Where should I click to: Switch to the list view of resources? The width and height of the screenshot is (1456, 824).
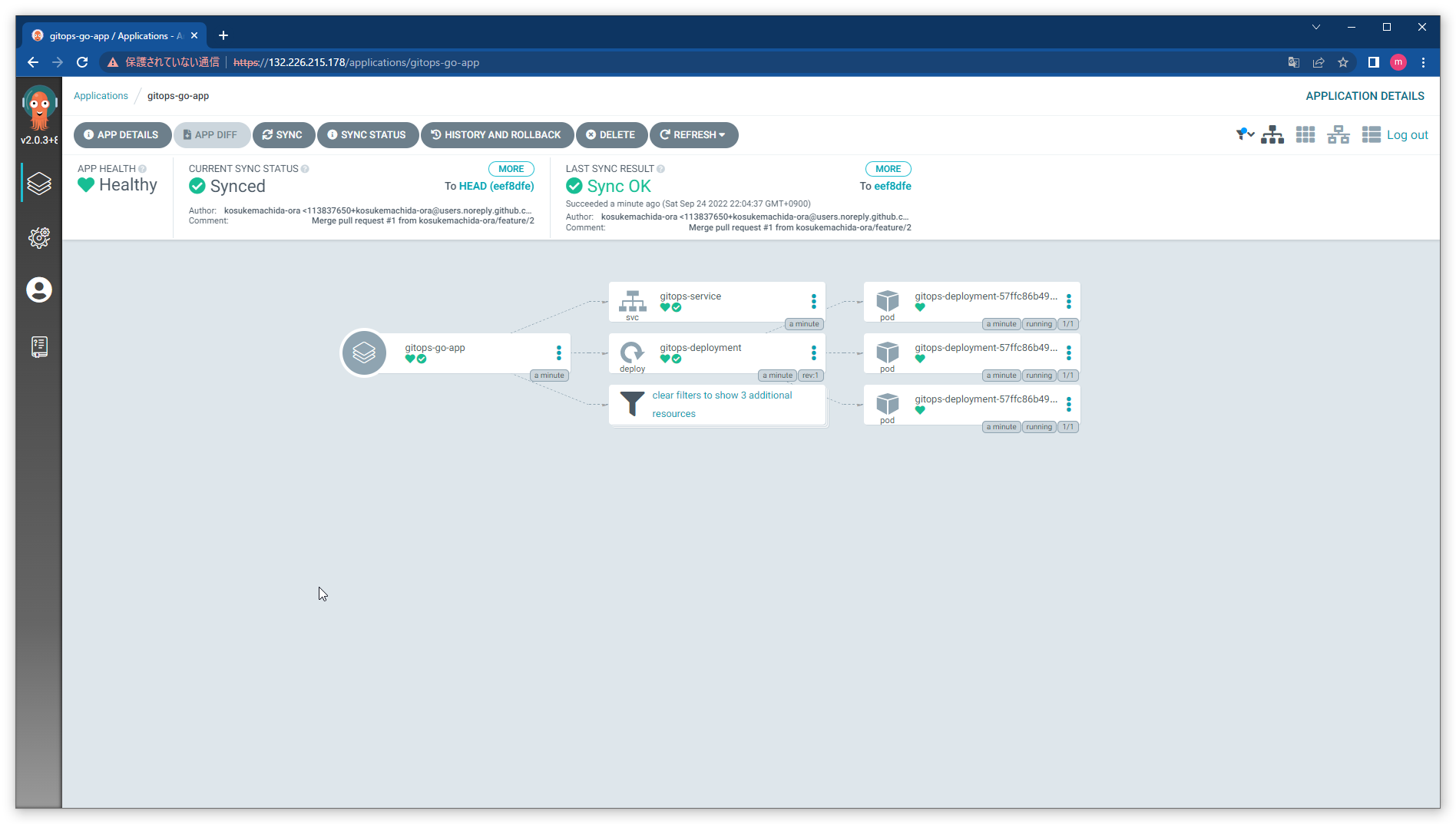coord(1371,134)
